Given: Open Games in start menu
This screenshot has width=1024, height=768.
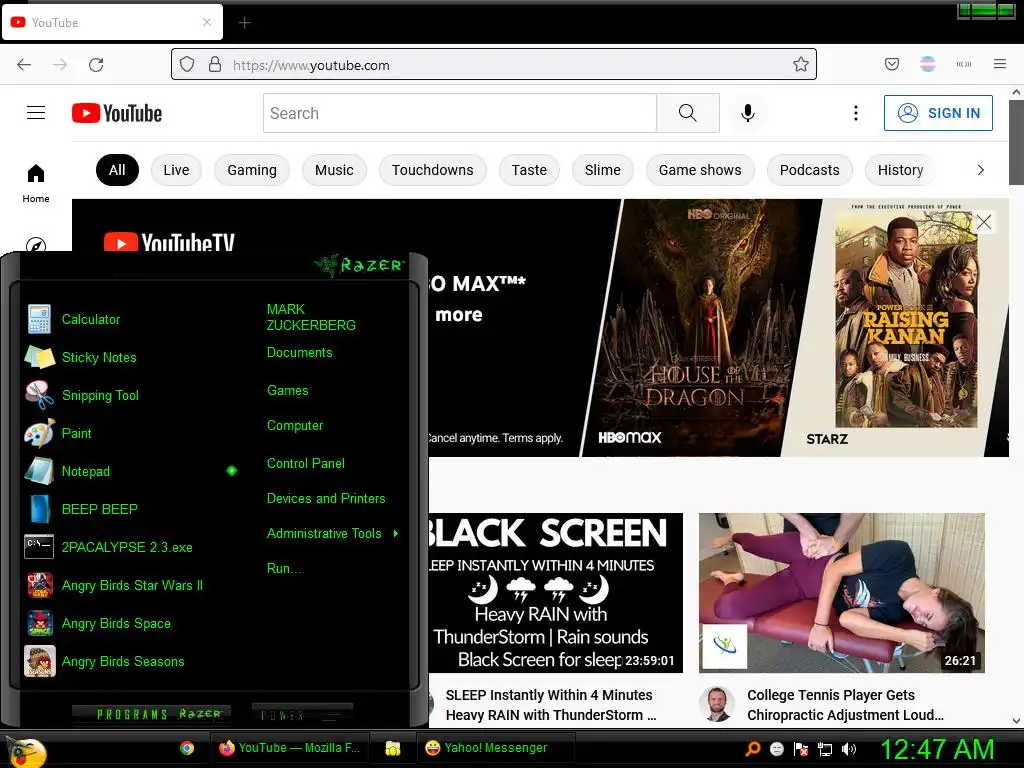Looking at the screenshot, I should pyautogui.click(x=287, y=391).
